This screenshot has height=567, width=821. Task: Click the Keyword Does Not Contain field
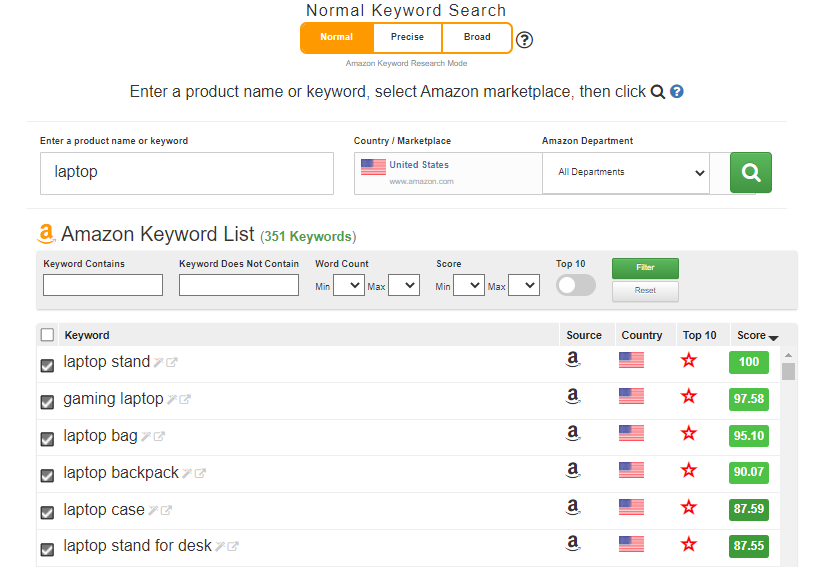point(239,285)
